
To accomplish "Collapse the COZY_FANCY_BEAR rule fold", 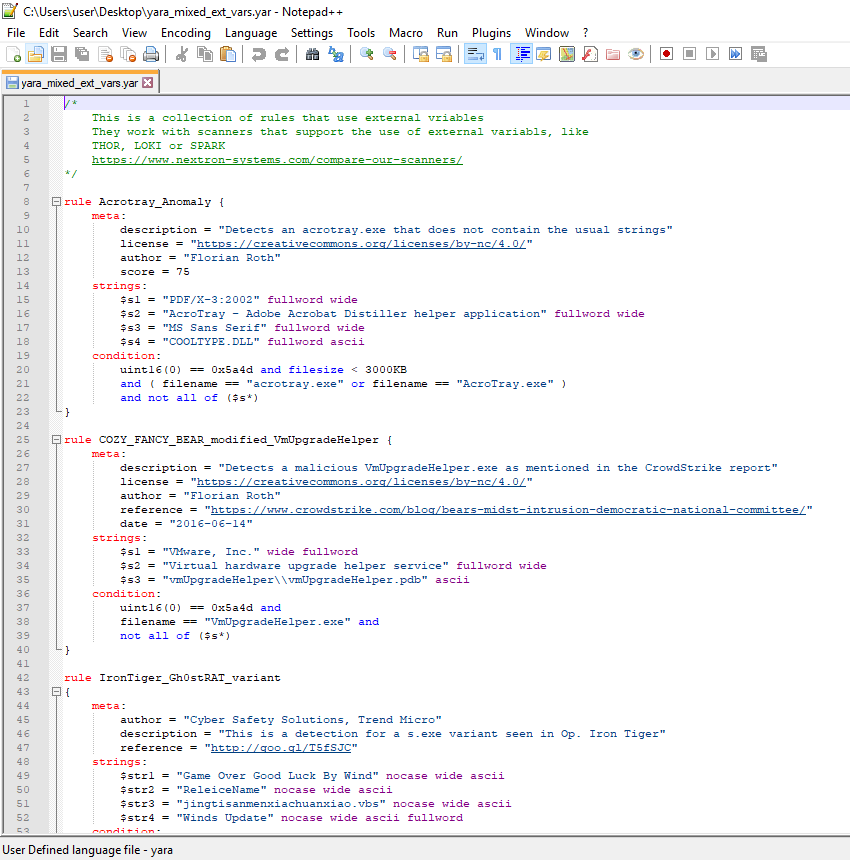I will click(x=56, y=440).
